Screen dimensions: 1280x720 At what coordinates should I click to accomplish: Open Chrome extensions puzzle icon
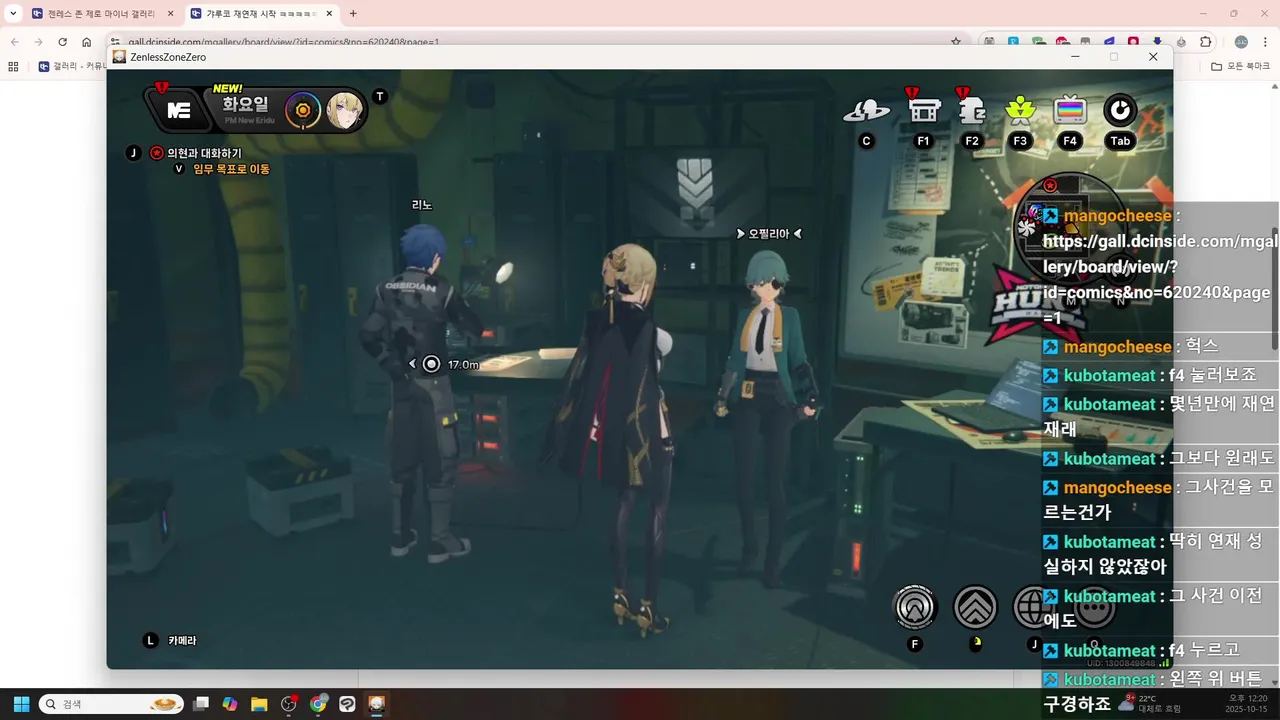point(1206,42)
